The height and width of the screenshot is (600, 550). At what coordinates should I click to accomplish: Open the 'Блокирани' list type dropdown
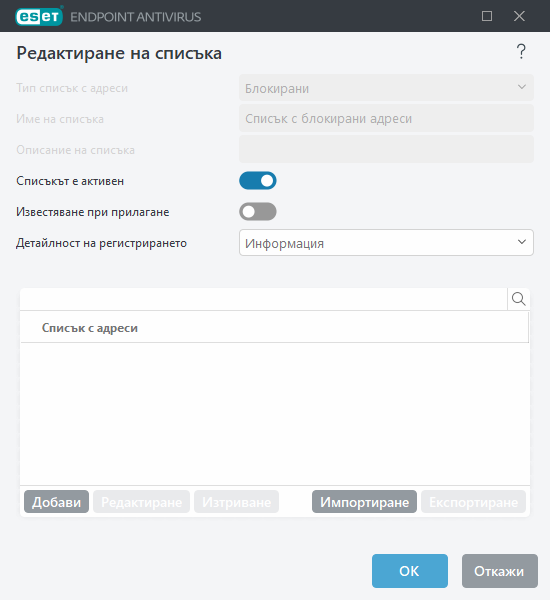click(386, 88)
